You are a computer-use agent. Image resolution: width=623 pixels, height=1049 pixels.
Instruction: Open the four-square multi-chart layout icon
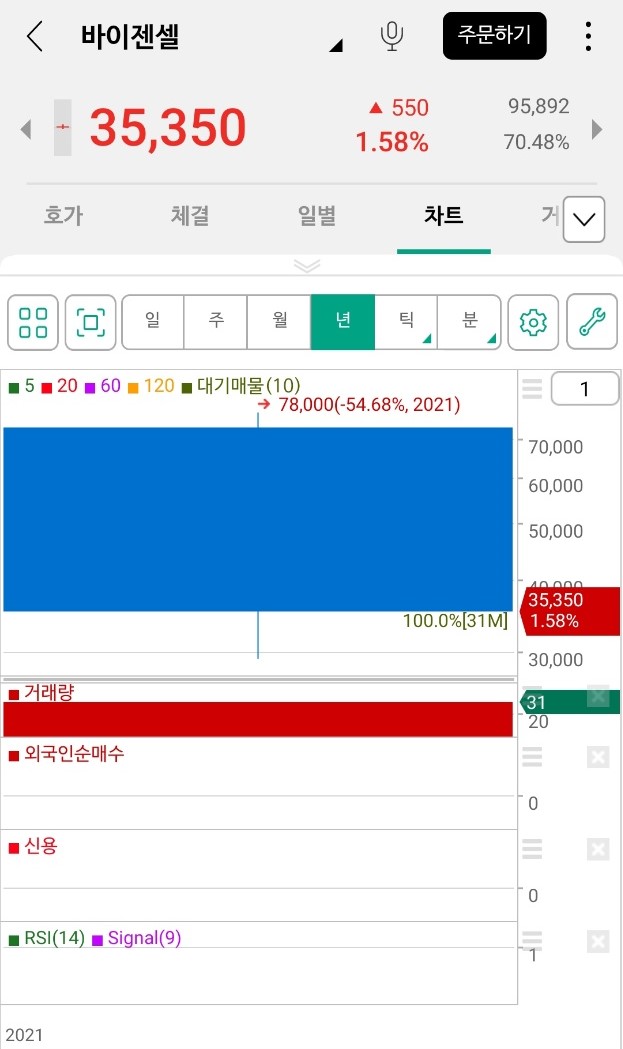point(33,322)
